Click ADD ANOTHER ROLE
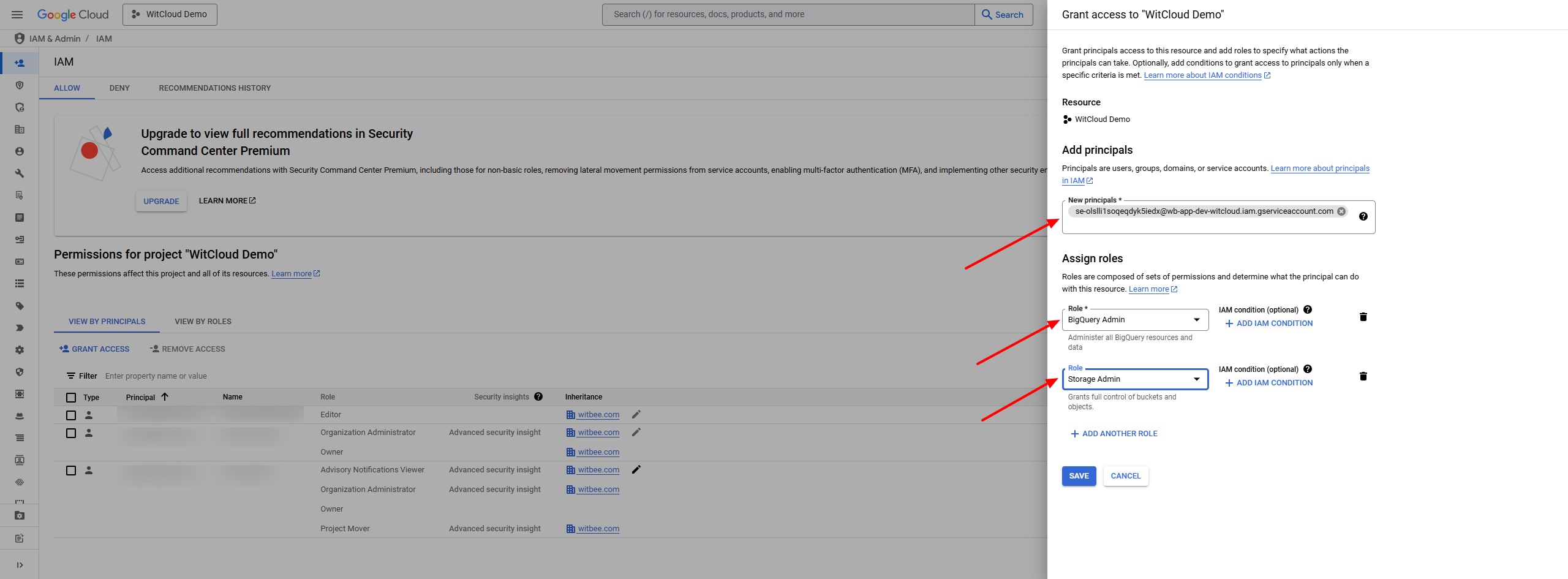This screenshot has width=1568, height=579. [1114, 434]
